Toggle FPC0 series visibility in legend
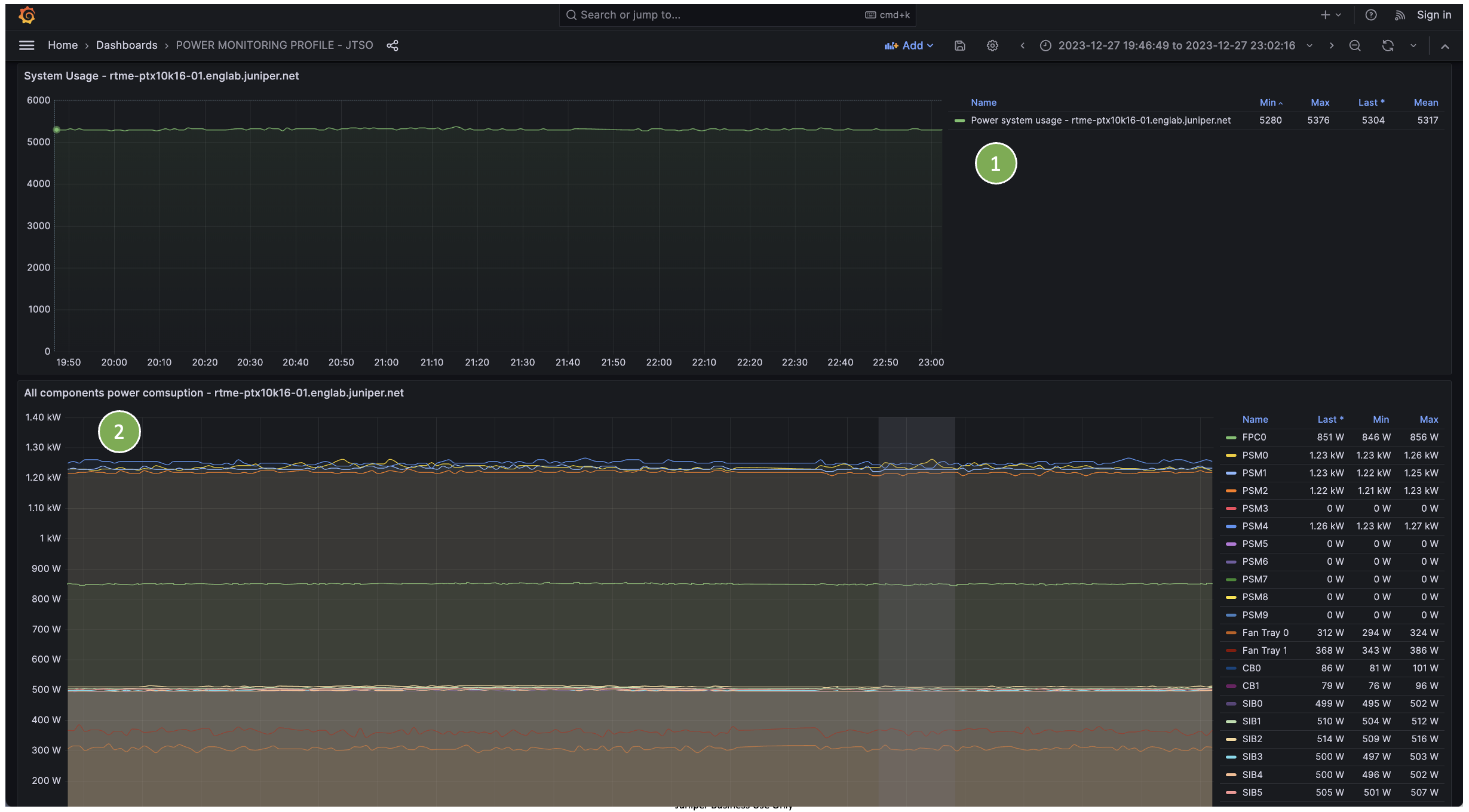 click(1254, 437)
